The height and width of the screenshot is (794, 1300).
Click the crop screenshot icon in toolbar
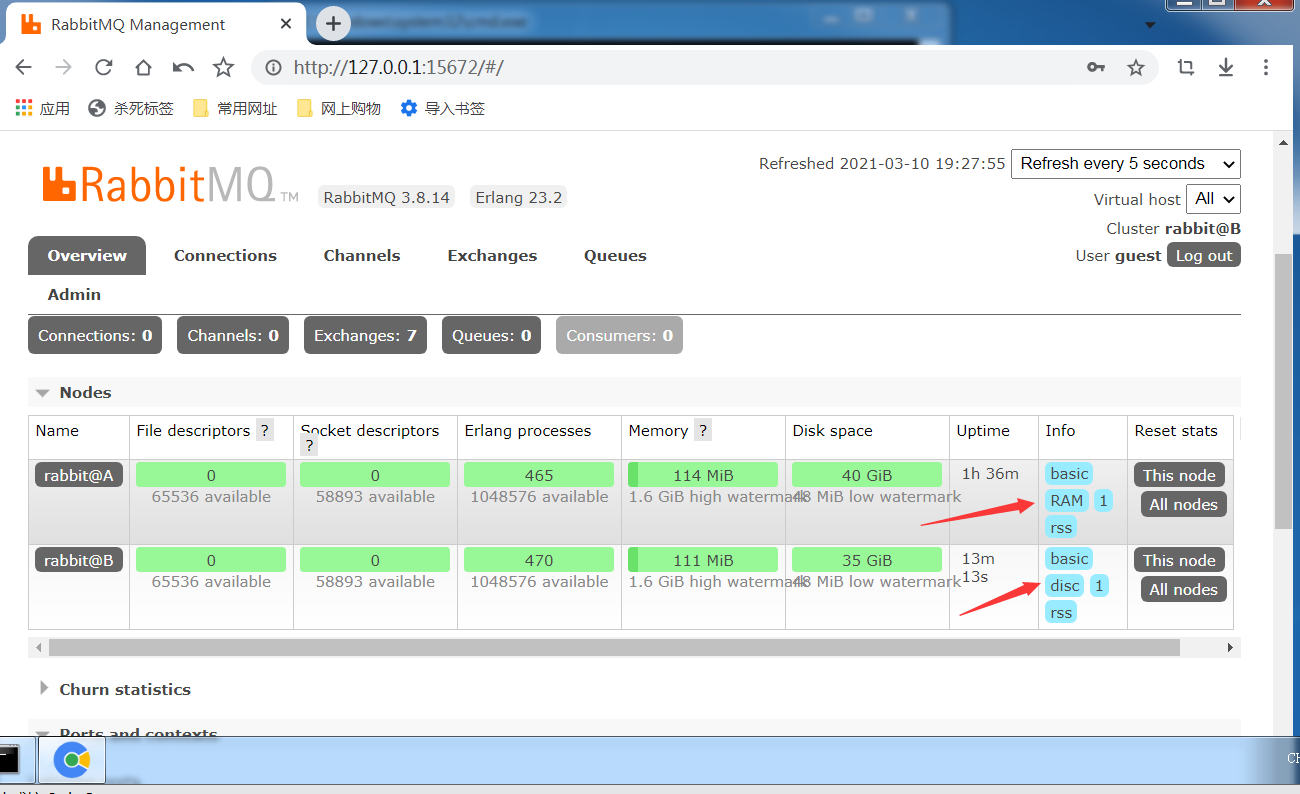(x=1186, y=67)
